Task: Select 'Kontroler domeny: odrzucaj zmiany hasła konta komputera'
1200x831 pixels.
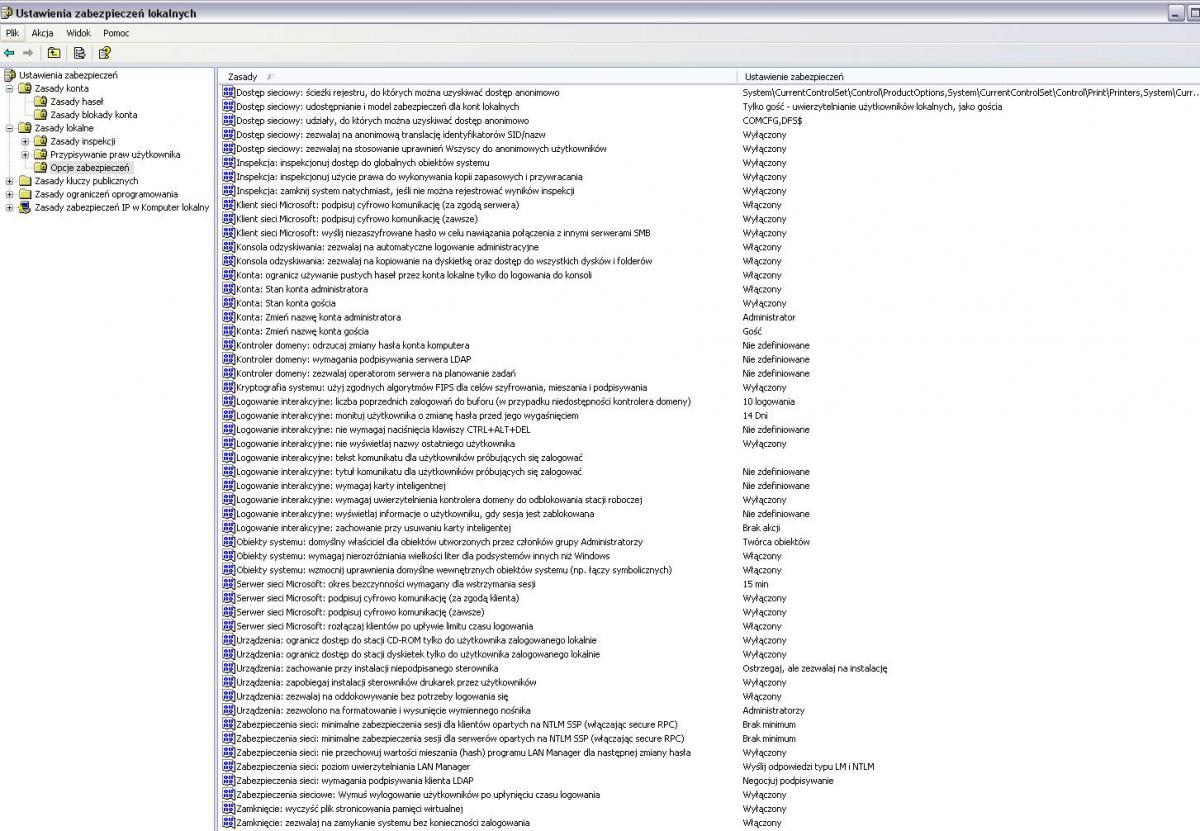Action: point(353,345)
